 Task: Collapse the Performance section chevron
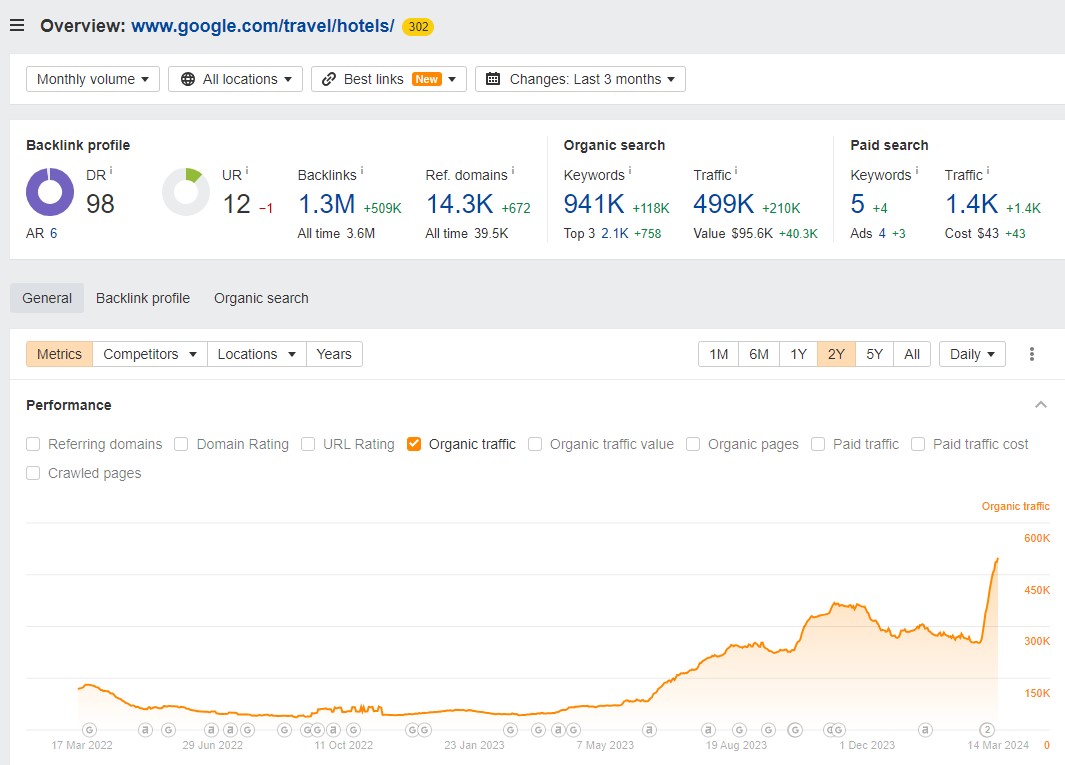tap(1041, 405)
